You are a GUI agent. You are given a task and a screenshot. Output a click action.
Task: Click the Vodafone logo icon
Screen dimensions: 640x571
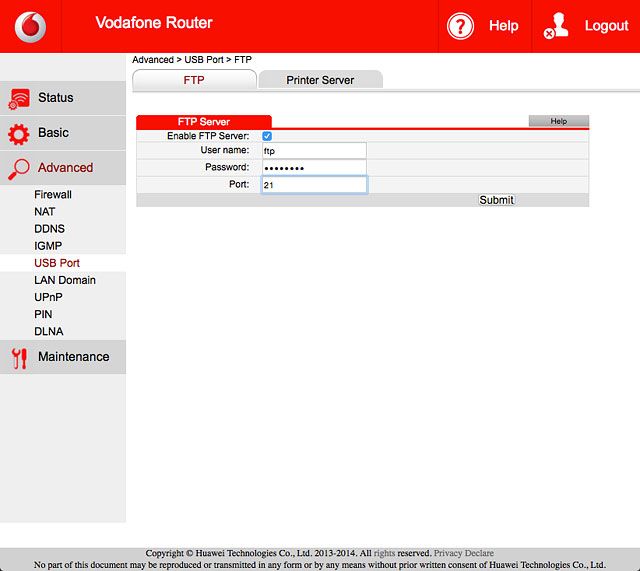click(31, 27)
